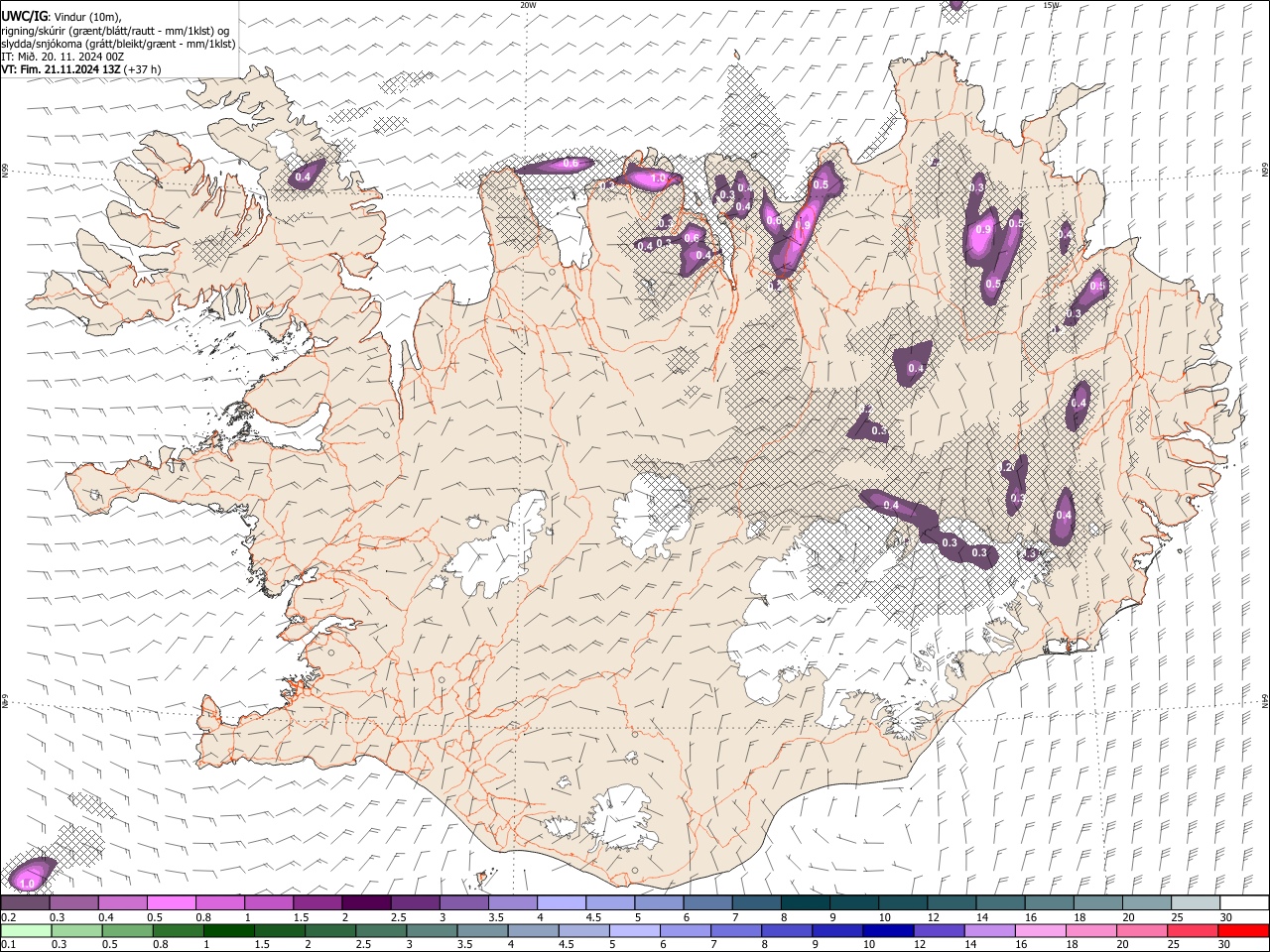Click the '0.2' label under the top legend row

coord(7,917)
